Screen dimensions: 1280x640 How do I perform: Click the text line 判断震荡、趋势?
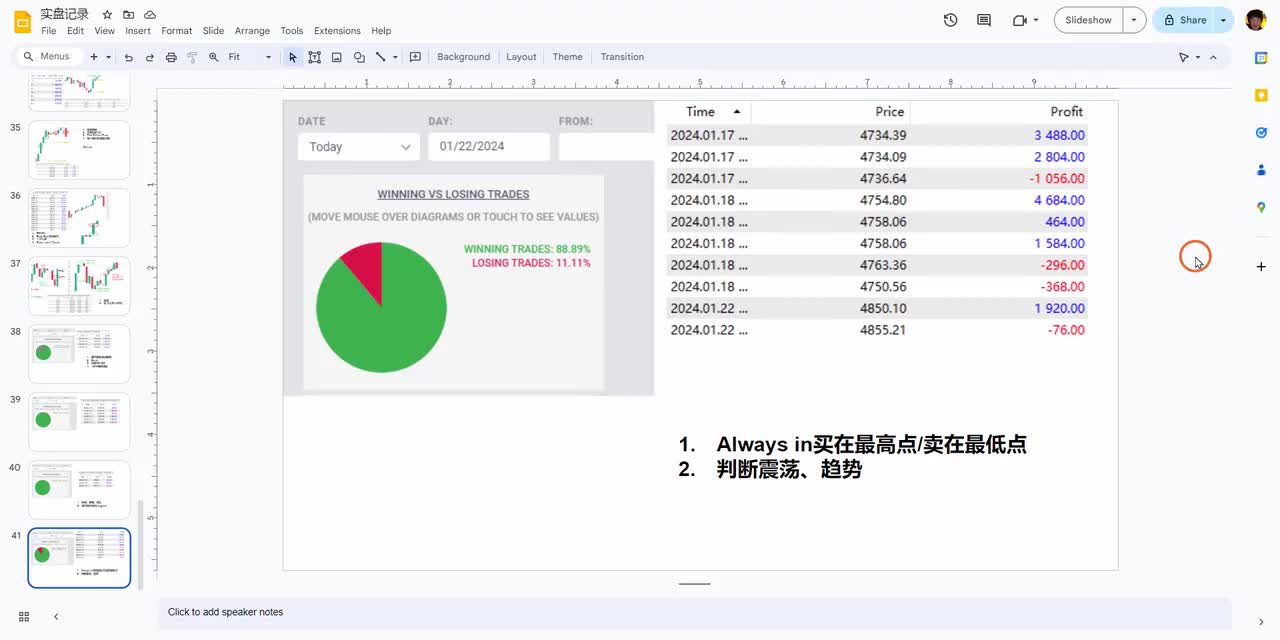pos(789,469)
